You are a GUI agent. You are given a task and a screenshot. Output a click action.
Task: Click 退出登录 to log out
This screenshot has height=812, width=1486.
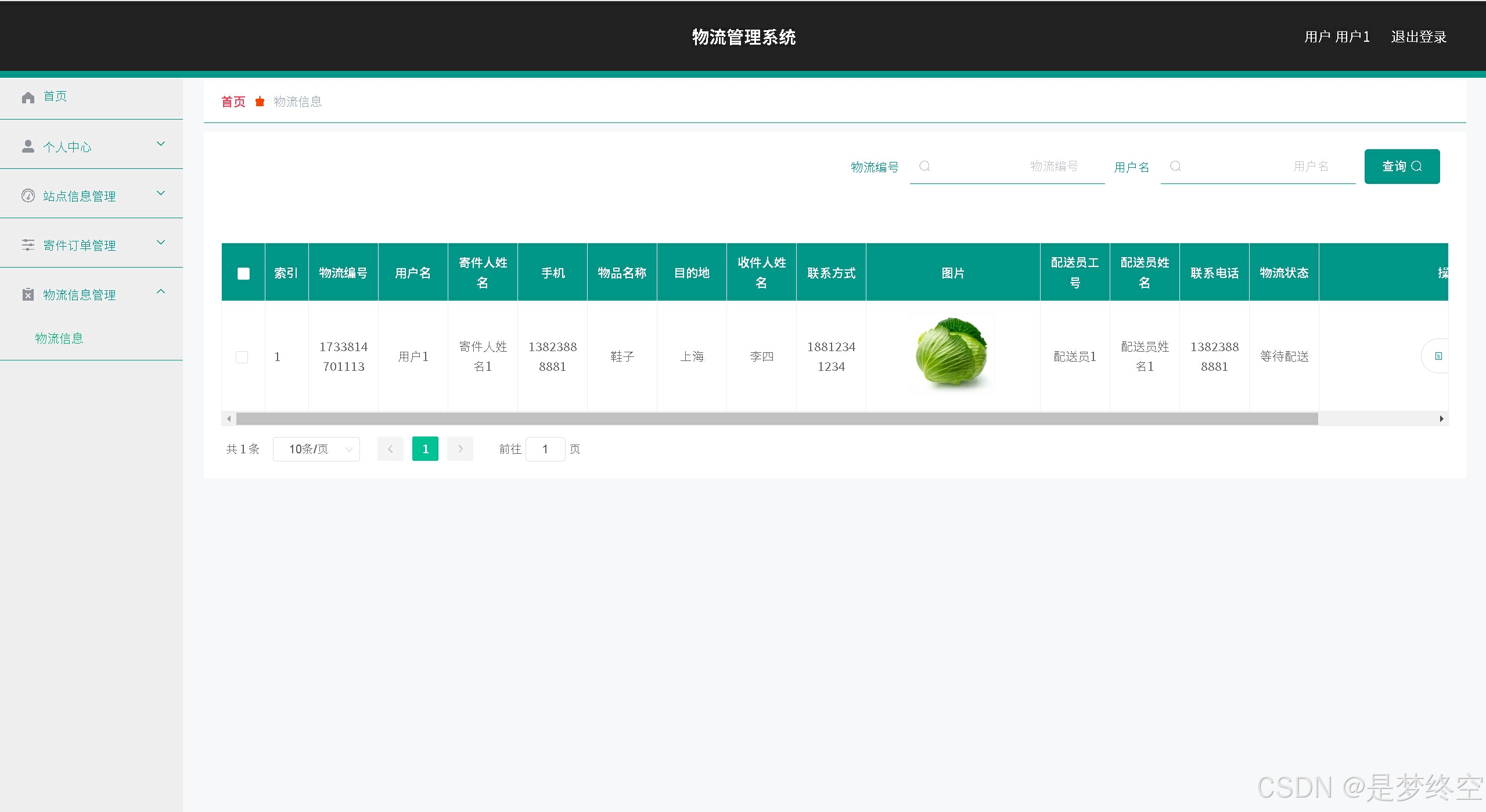tap(1418, 37)
